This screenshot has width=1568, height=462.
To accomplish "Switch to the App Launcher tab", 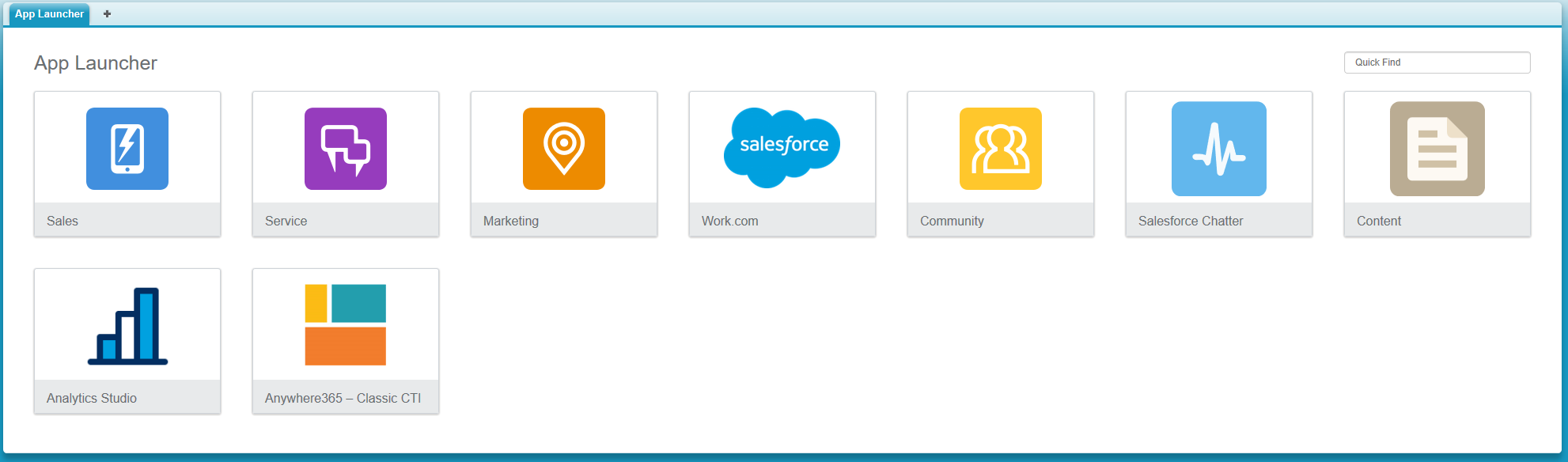I will 49,14.
